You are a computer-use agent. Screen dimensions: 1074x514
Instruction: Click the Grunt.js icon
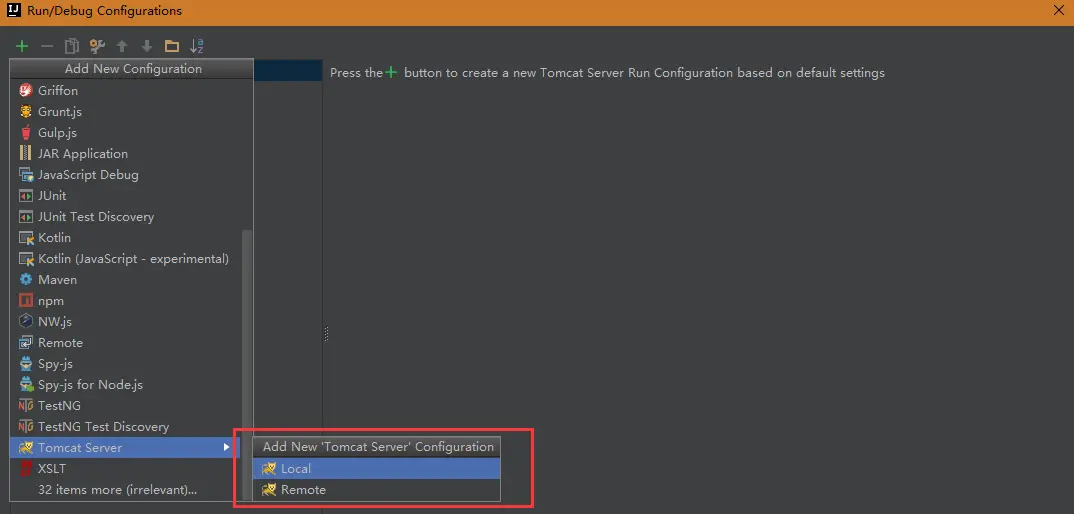pyautogui.click(x=26, y=112)
